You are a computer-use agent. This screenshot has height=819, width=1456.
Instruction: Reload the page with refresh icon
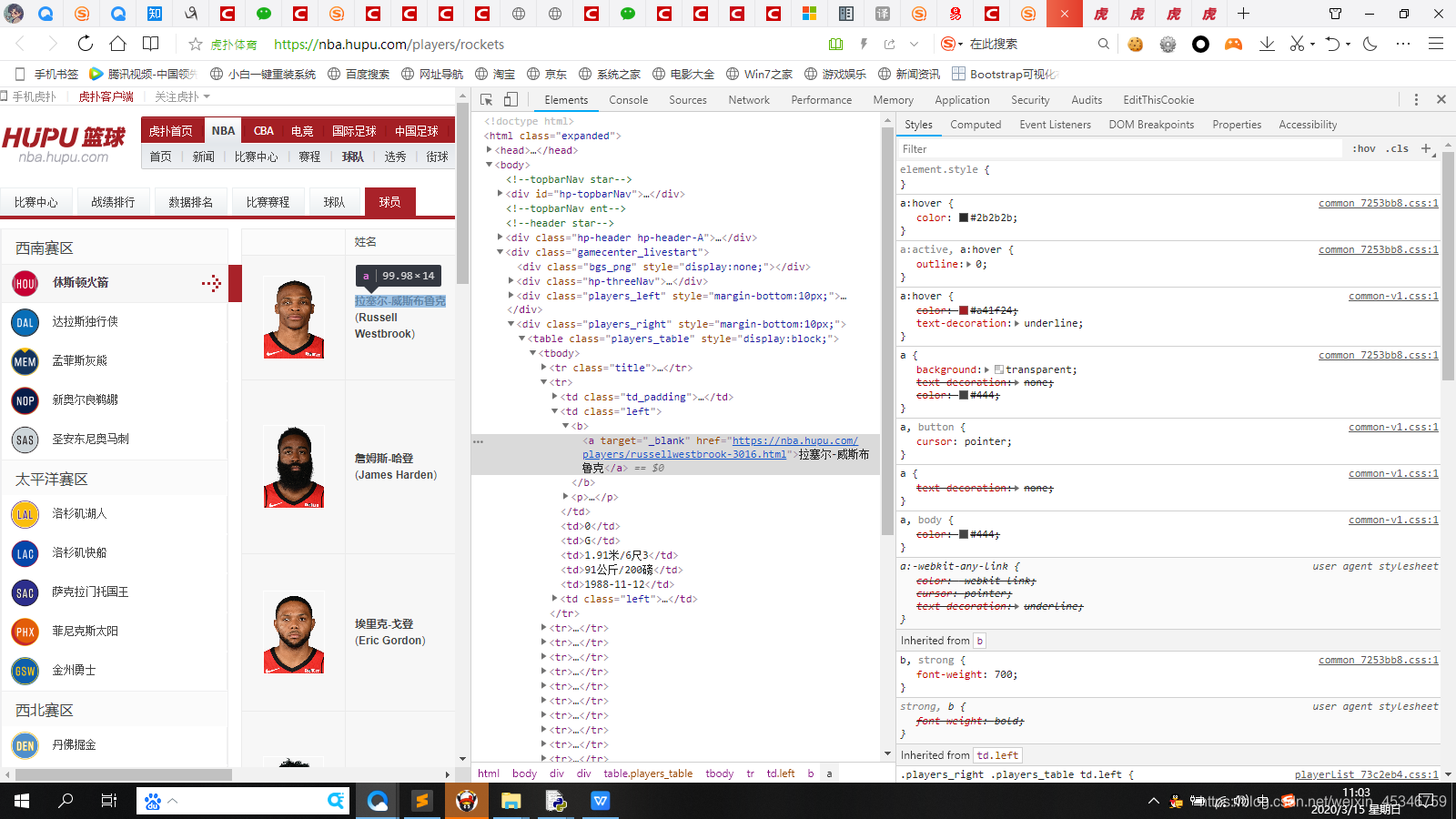[85, 44]
